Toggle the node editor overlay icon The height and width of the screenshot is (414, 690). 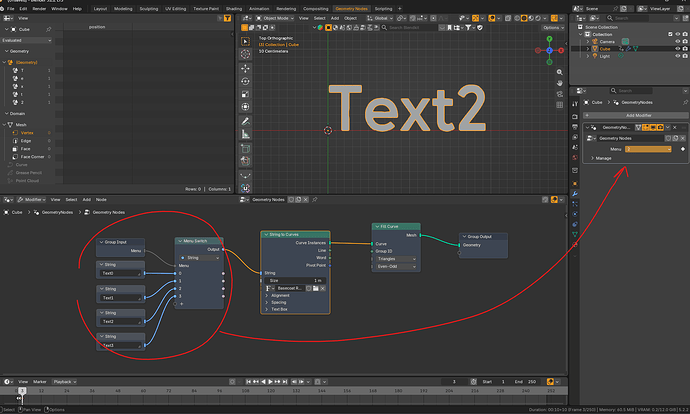click(554, 200)
